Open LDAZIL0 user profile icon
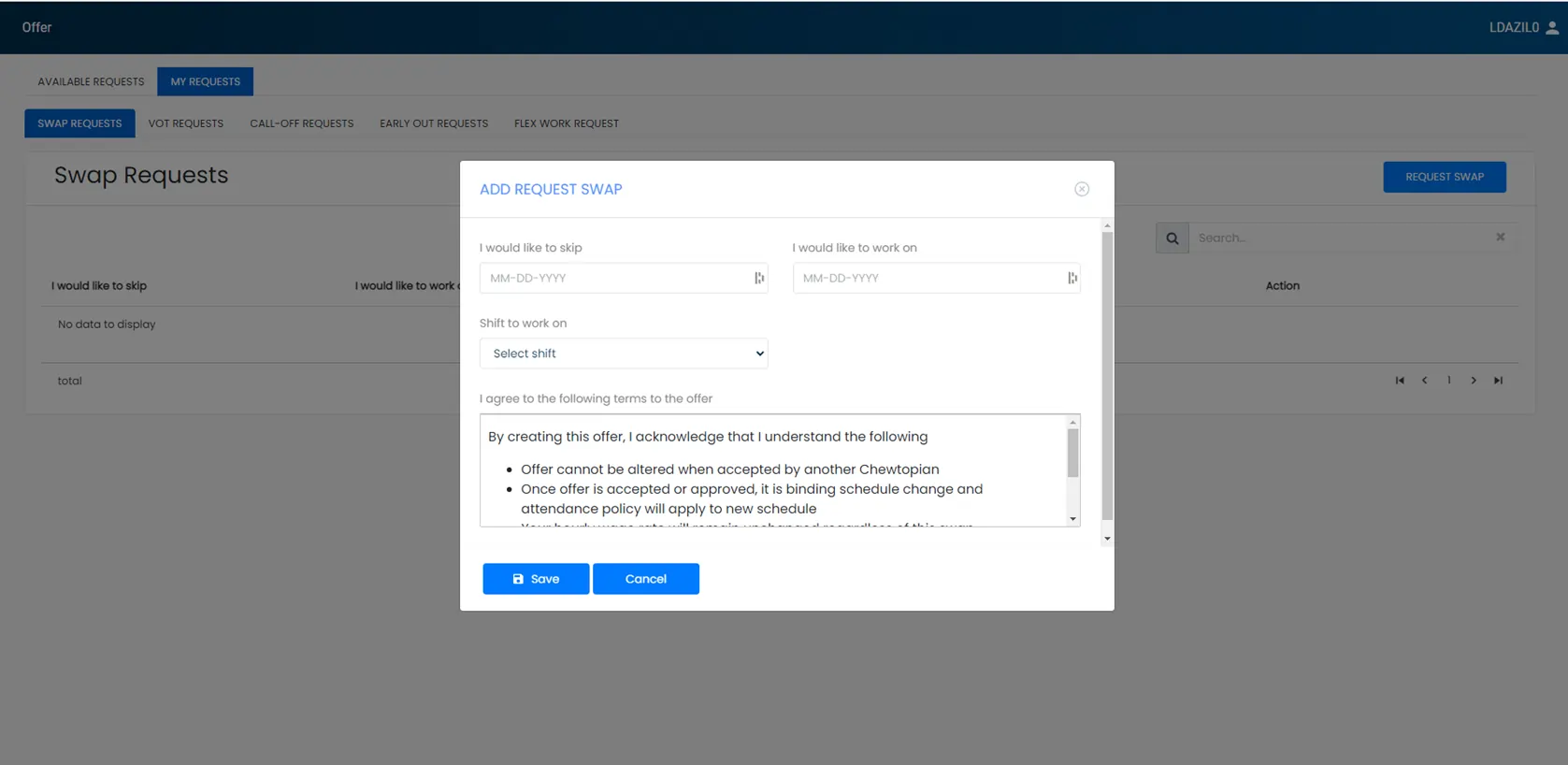The image size is (1568, 765). point(1552,27)
